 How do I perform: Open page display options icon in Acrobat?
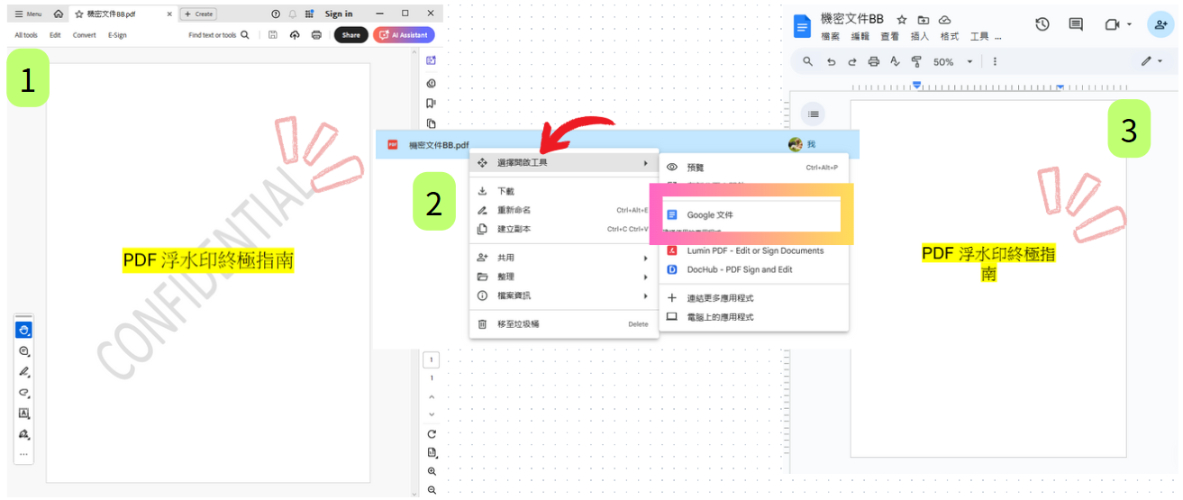tap(432, 453)
